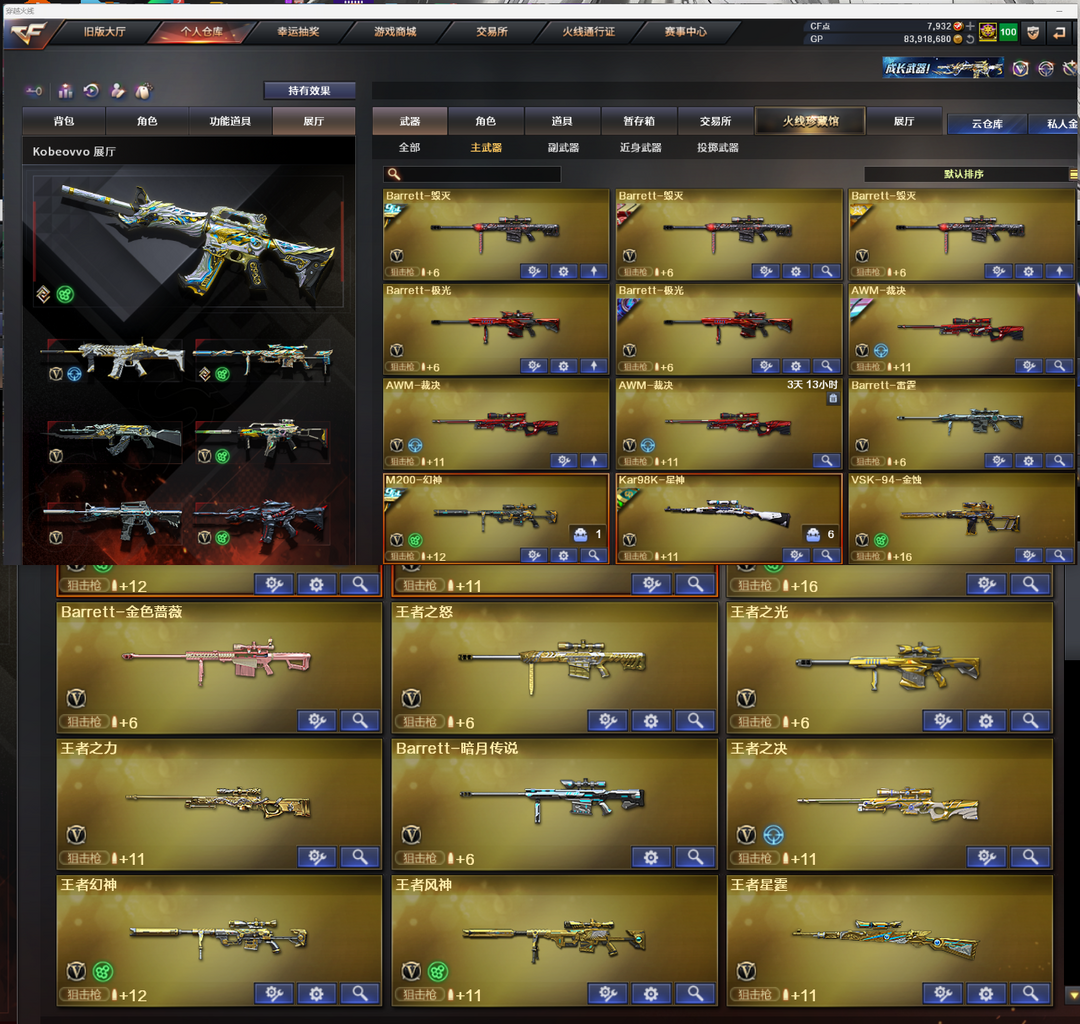Image resolution: width=1080 pixels, height=1024 pixels.
Task: Open the 云仓库 button
Action: click(986, 124)
